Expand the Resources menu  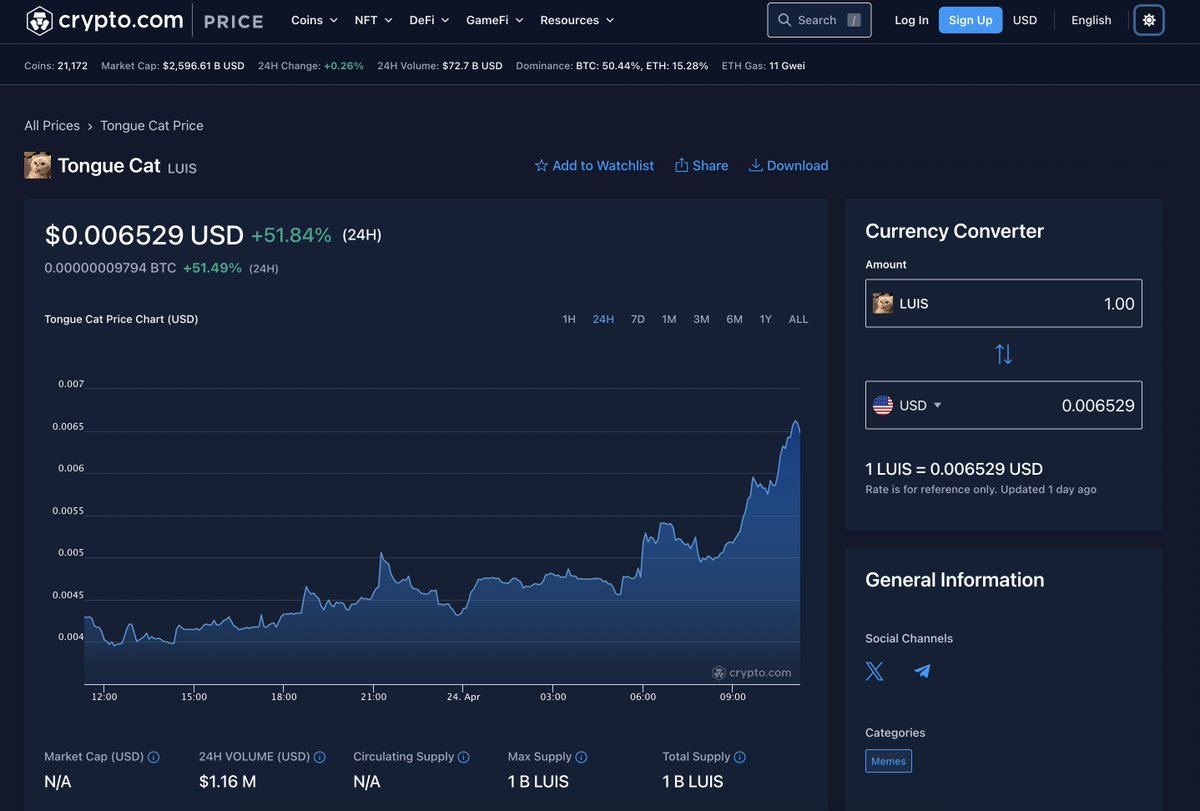tap(577, 20)
